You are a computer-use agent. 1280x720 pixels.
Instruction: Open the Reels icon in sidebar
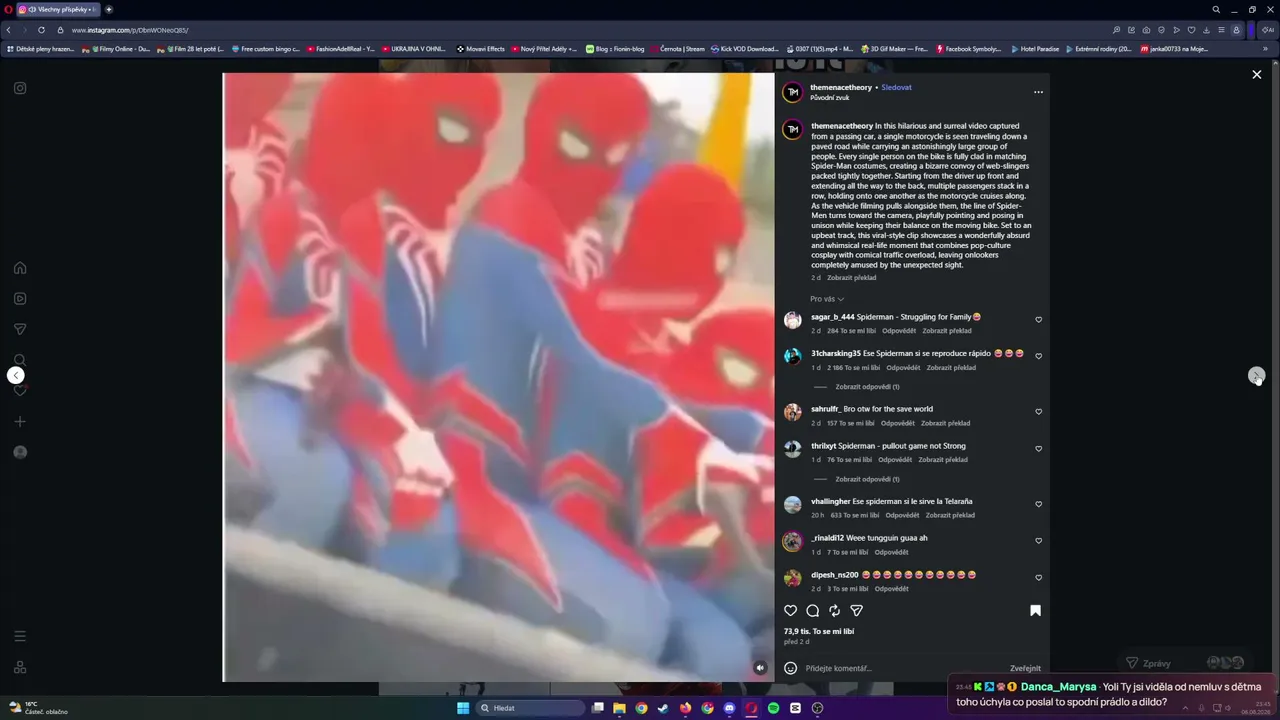pyautogui.click(x=20, y=298)
